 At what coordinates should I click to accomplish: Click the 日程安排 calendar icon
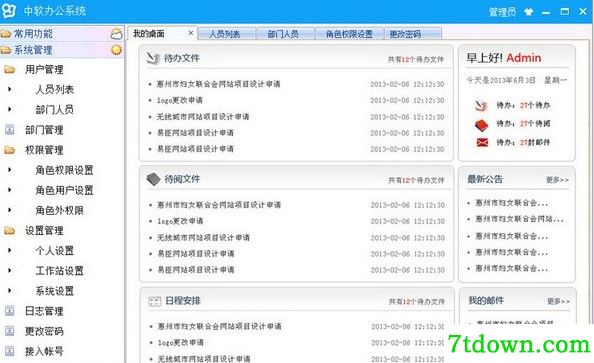[154, 301]
